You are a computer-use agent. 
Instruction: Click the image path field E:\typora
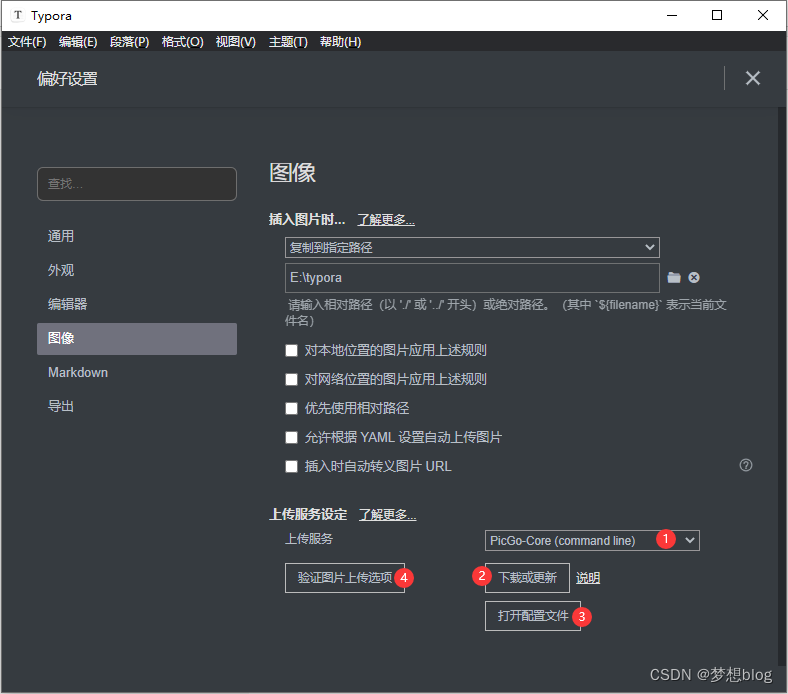(472, 278)
